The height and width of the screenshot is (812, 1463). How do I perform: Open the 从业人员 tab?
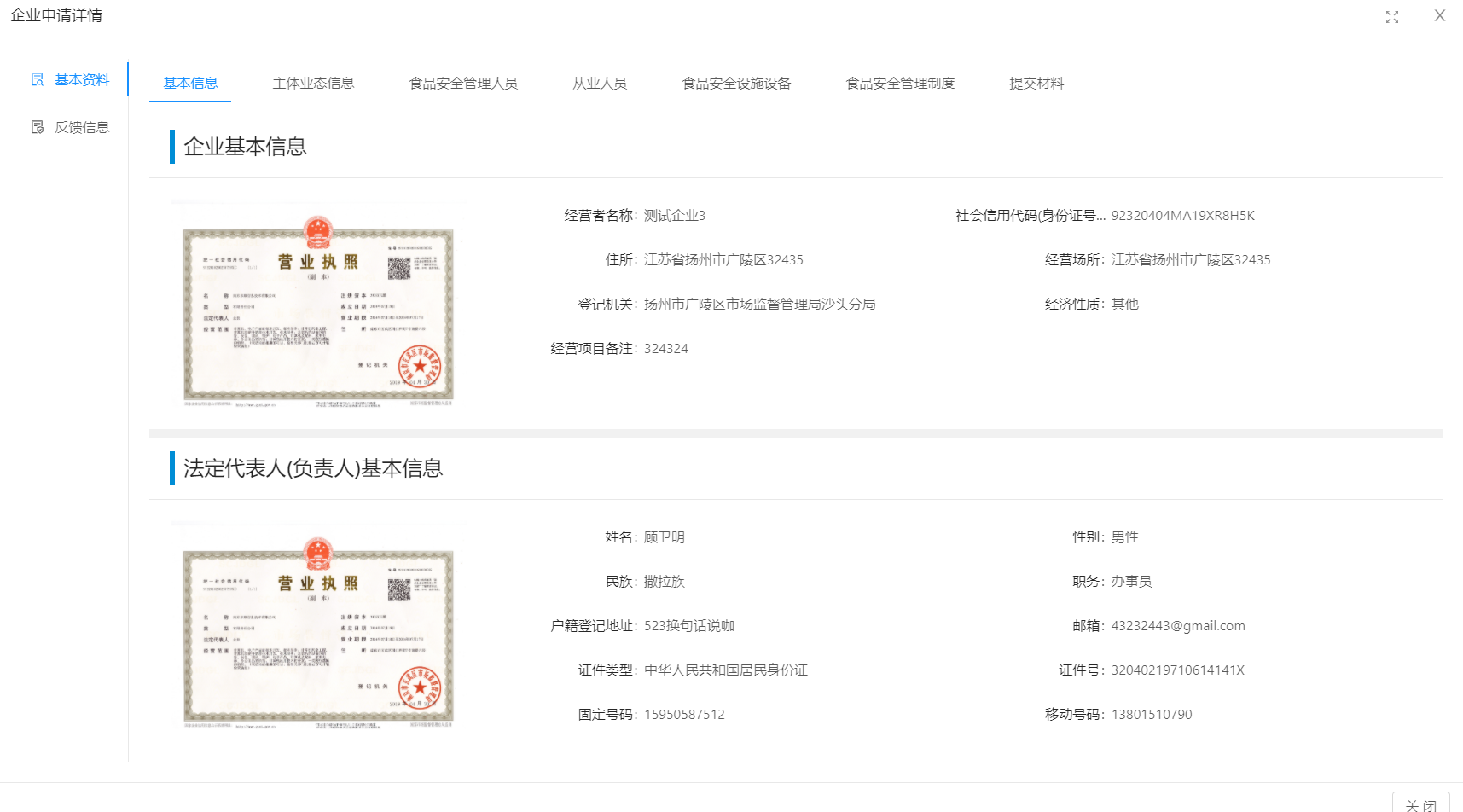(600, 83)
